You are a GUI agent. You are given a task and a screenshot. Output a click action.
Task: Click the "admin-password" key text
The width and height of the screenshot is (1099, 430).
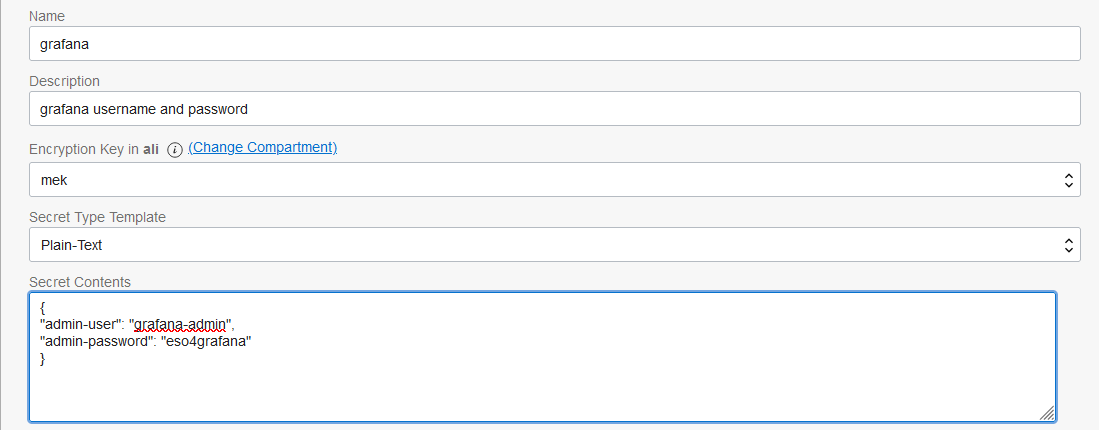point(96,342)
